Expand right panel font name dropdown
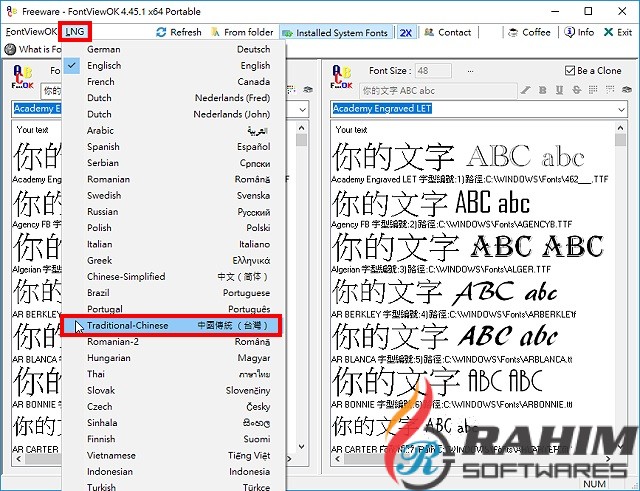This screenshot has height=491, width=640. pos(621,109)
